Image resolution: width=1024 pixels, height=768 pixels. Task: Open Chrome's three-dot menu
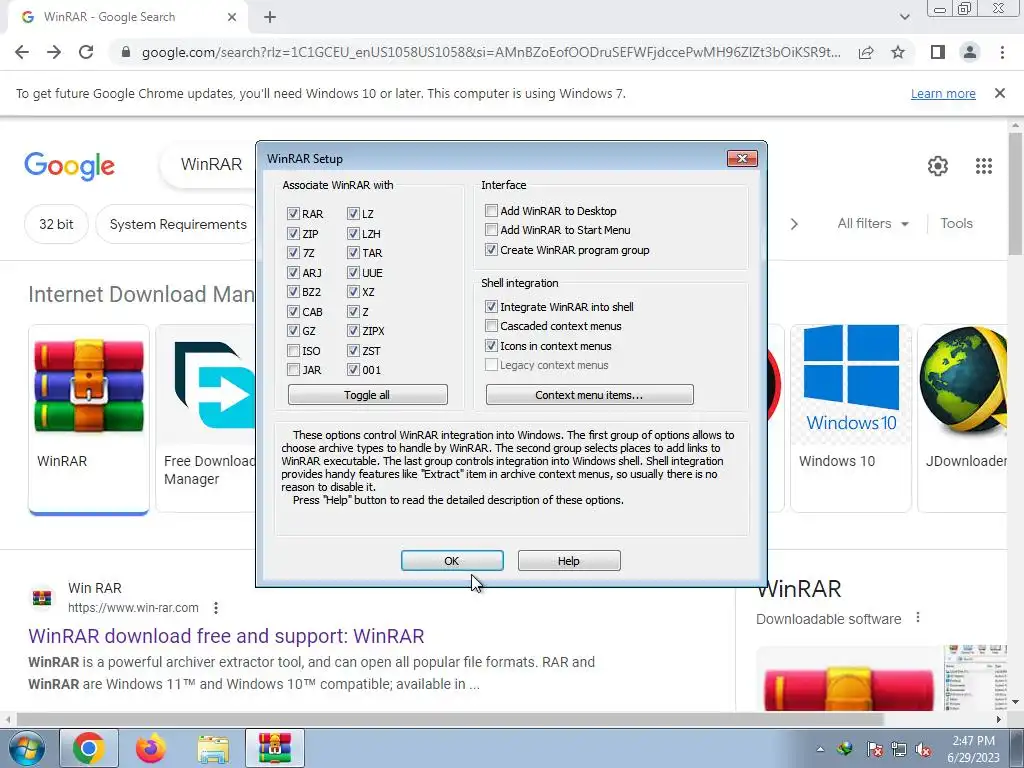(1002, 52)
